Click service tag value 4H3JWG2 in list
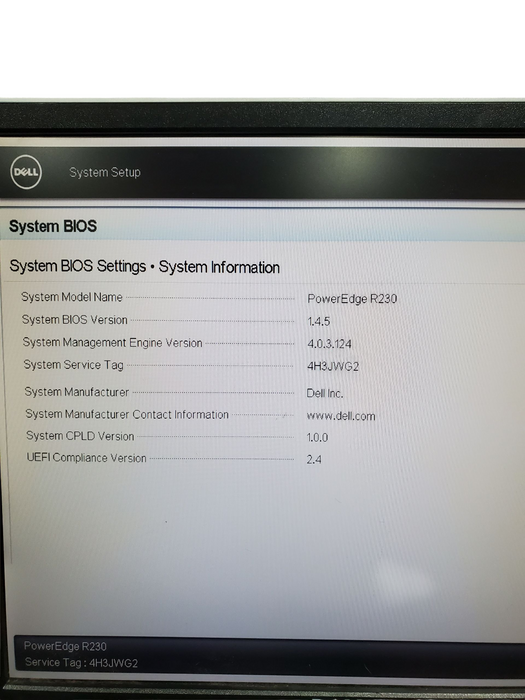The height and width of the screenshot is (700, 525). (x=333, y=367)
